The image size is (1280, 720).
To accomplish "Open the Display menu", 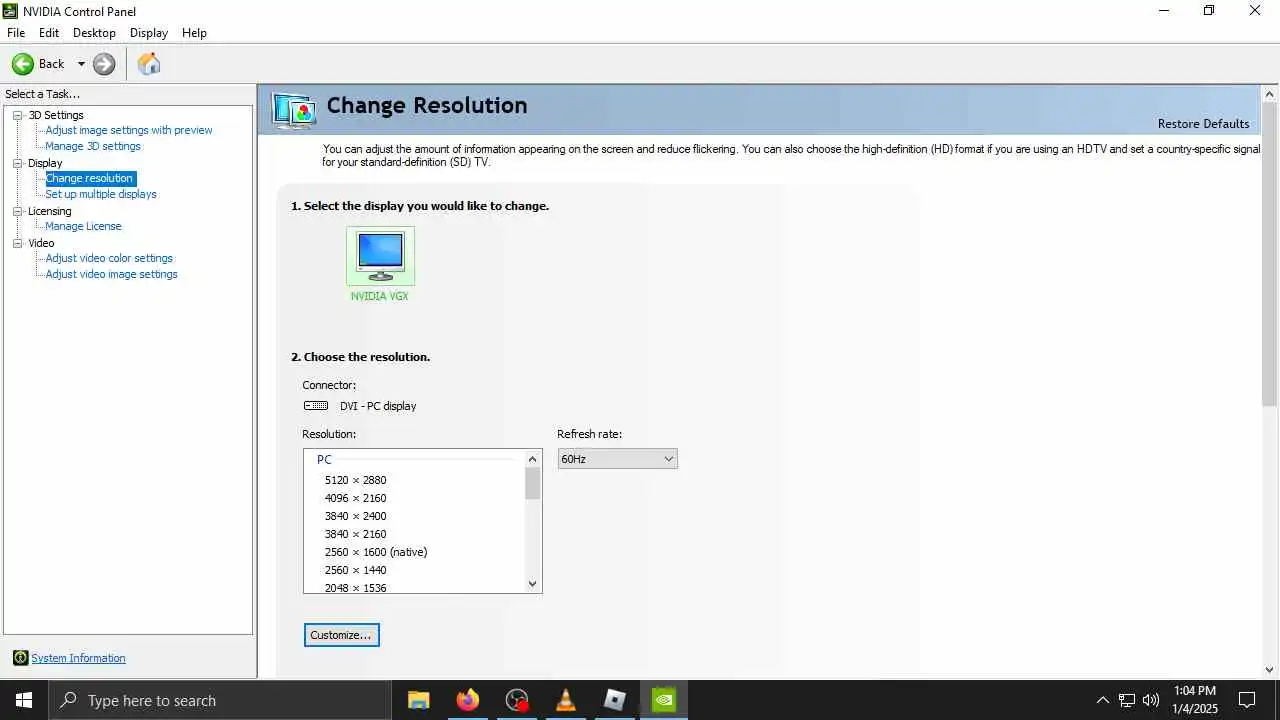I will pyautogui.click(x=149, y=33).
